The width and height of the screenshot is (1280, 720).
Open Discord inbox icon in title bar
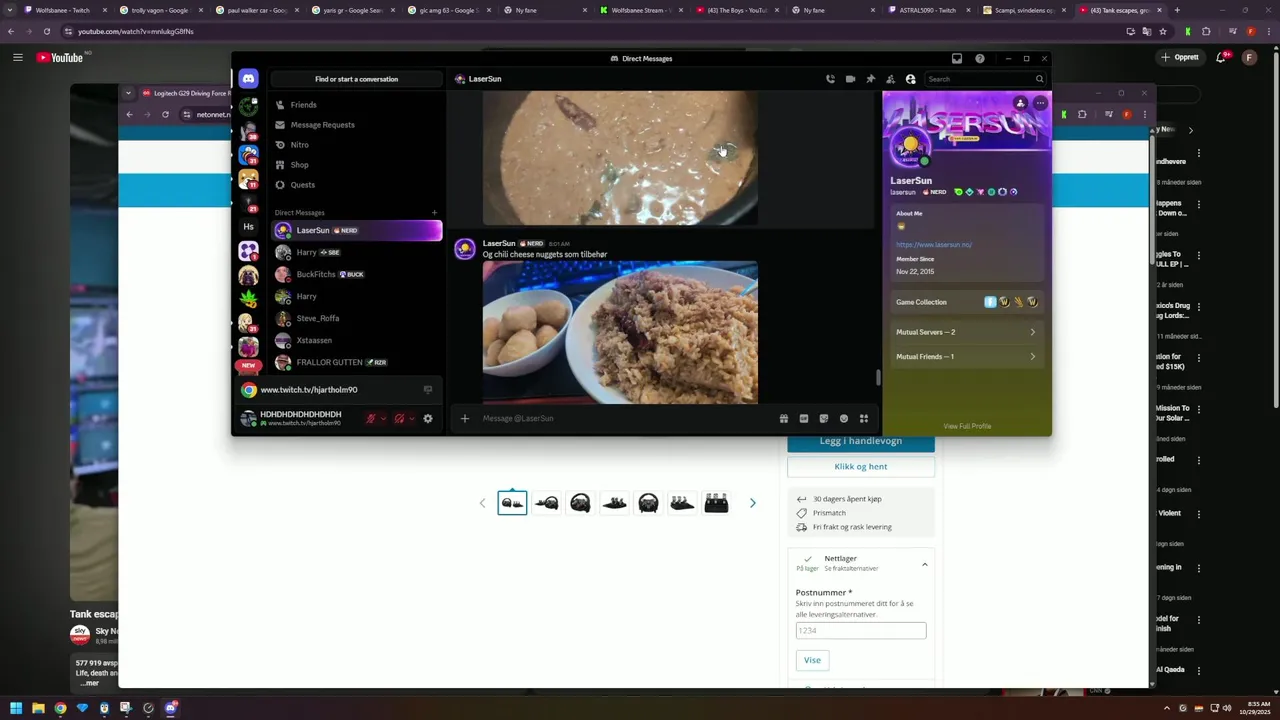956,58
